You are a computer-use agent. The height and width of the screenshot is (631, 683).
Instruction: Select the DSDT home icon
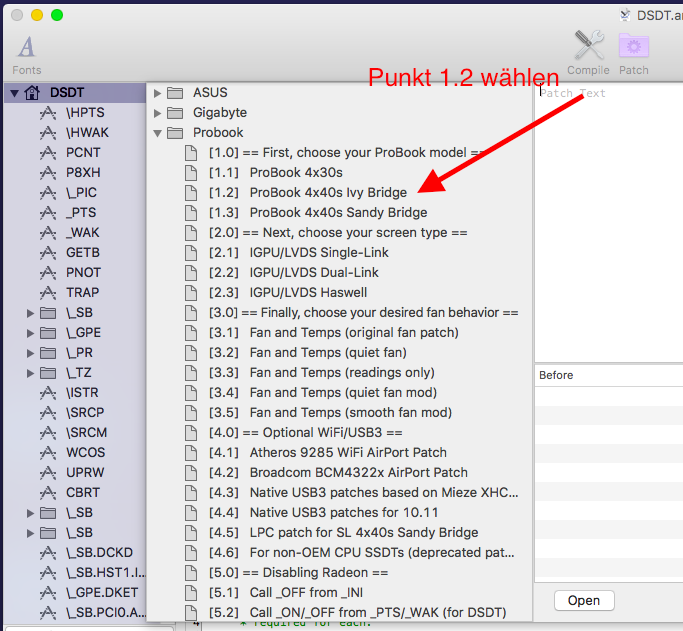pyautogui.click(x=32, y=92)
